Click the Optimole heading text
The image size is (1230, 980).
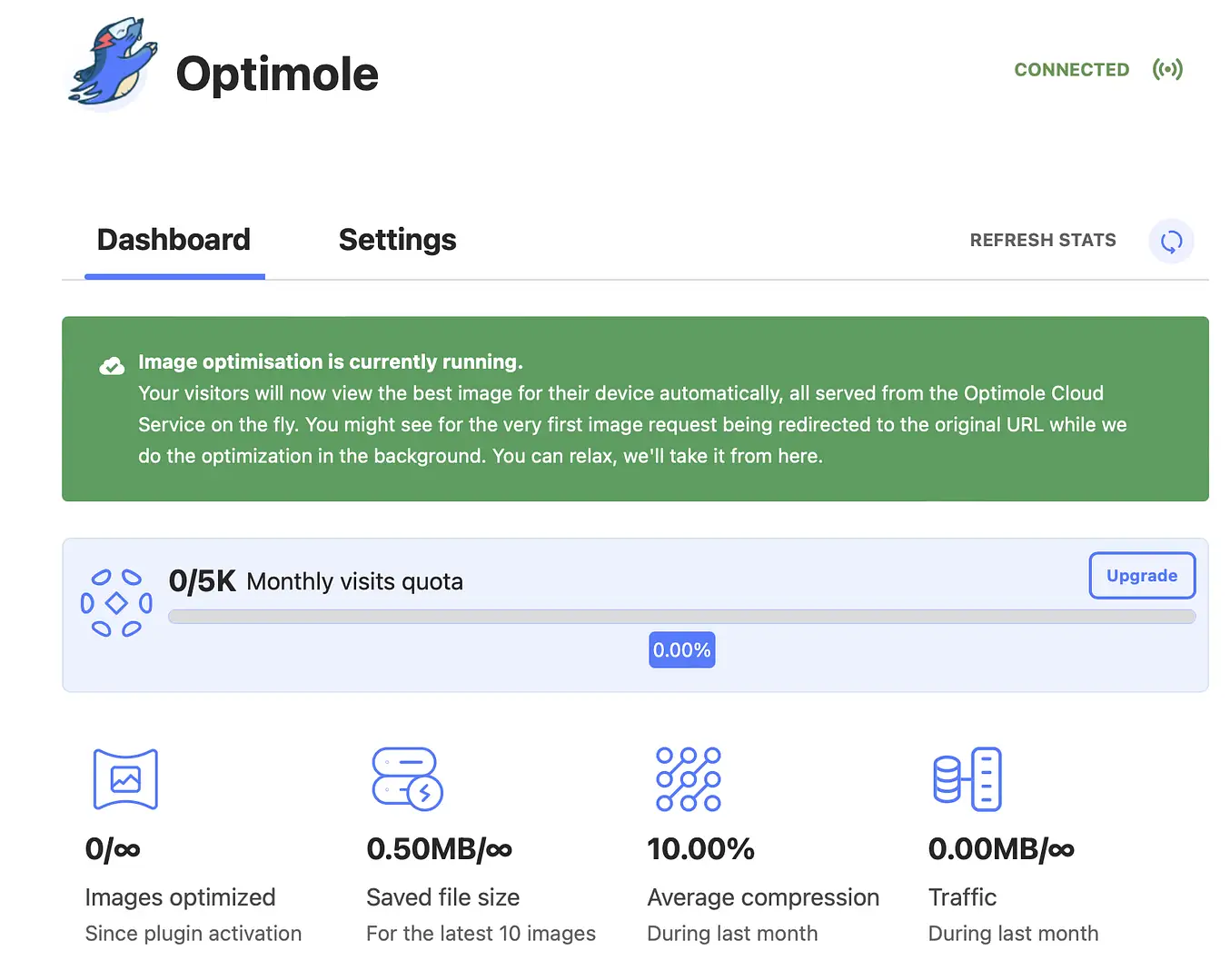point(277,74)
